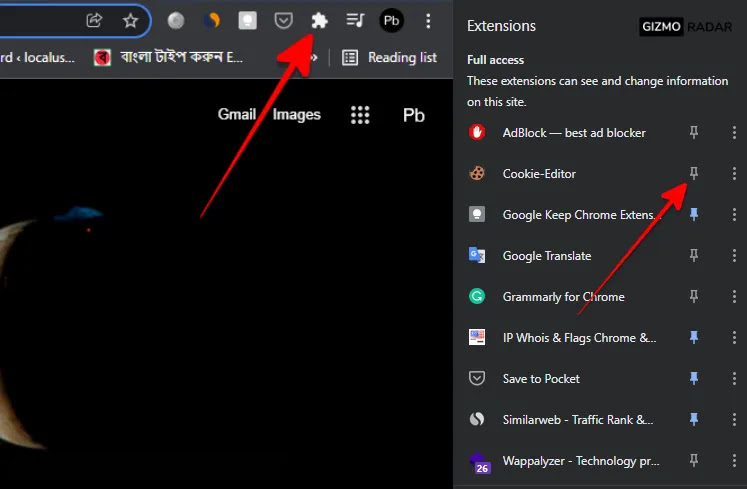Viewport: 747px width, 489px height.
Task: Select the Google Translate entry
Action: pos(547,256)
